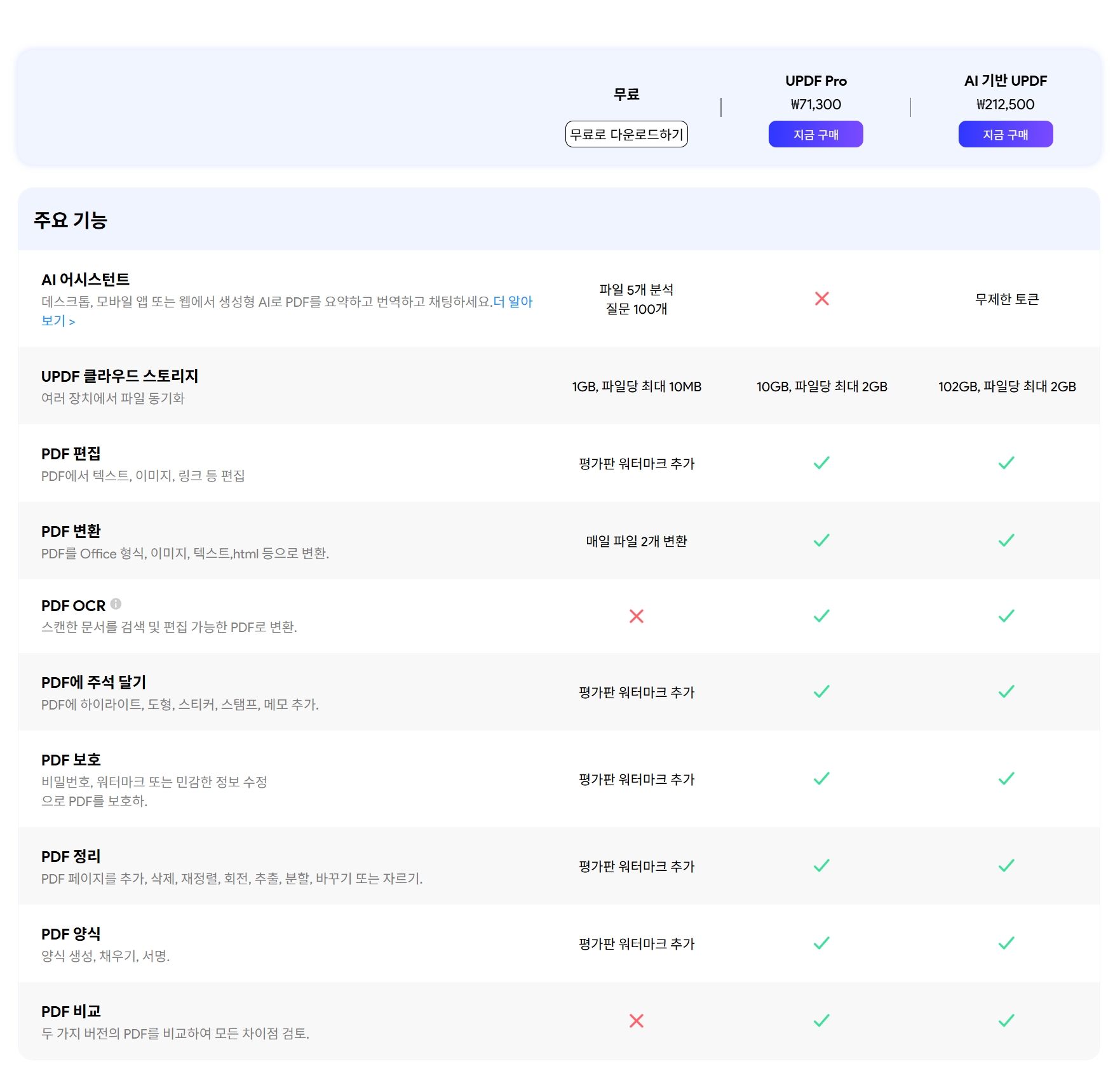Click the PDF 양식 feature title
The width and height of the screenshot is (1120, 1071).
point(71,934)
